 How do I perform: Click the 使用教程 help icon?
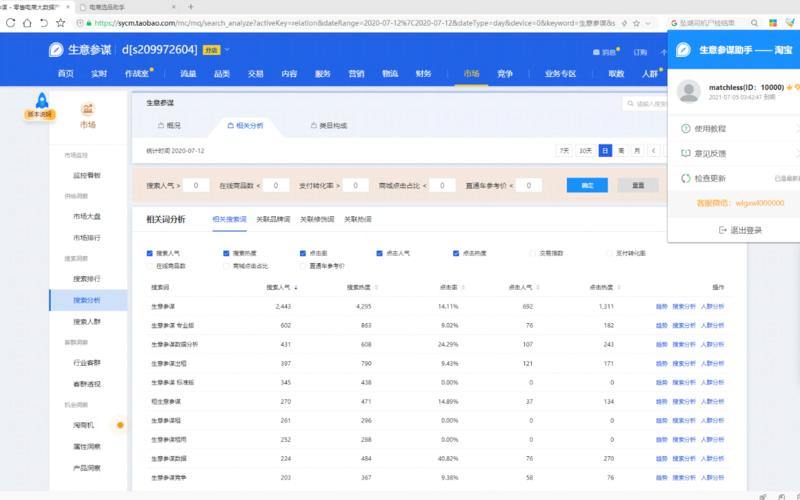[x=686, y=129]
